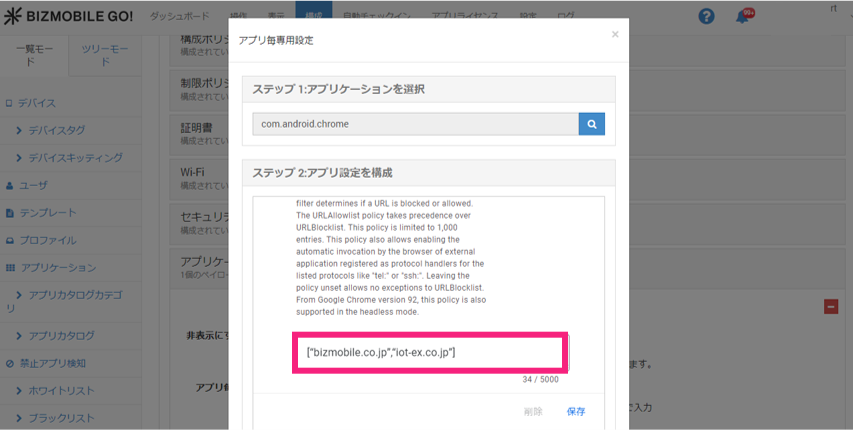Open the ダッシュボード menu
The height and width of the screenshot is (430, 853).
[180, 17]
